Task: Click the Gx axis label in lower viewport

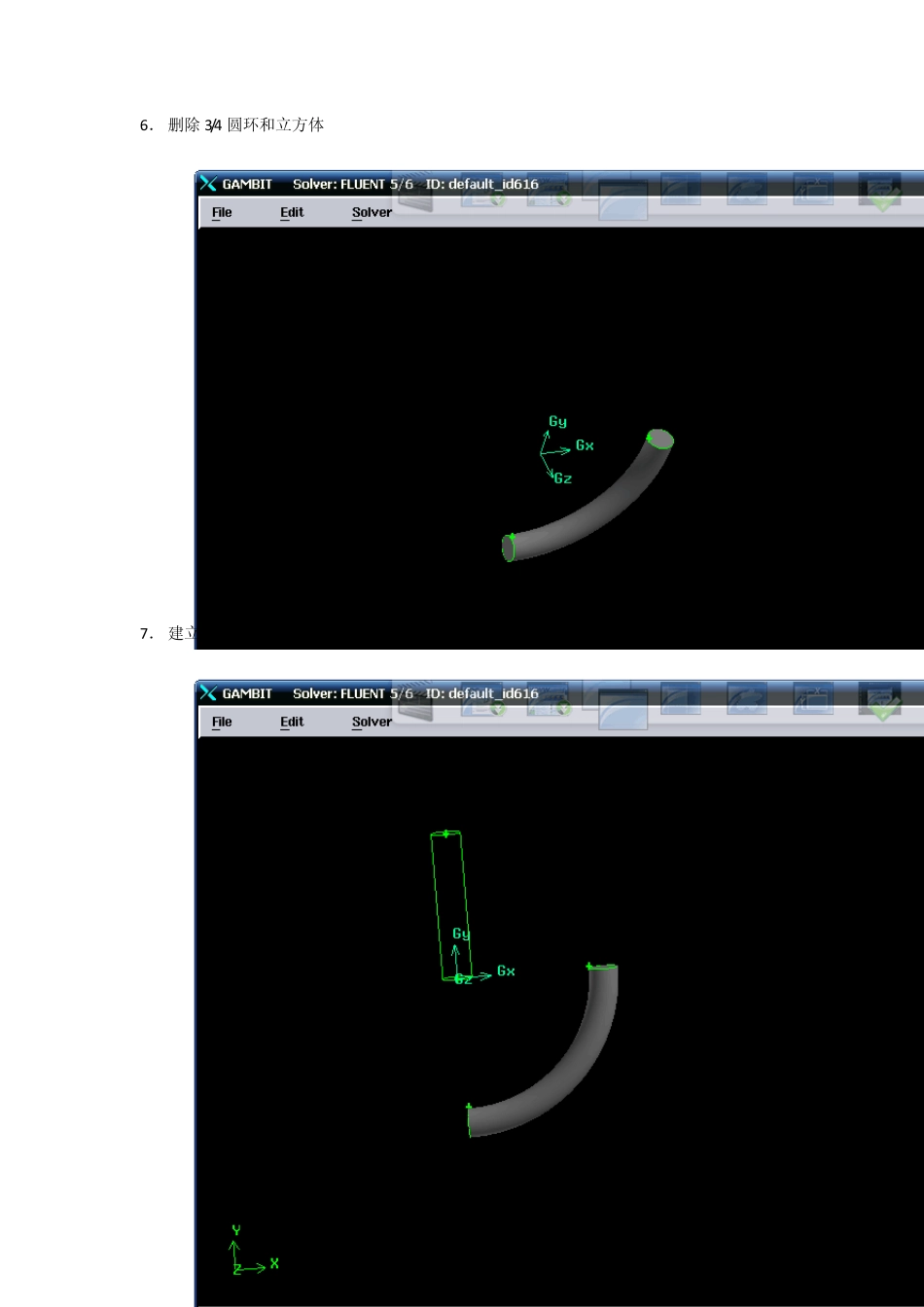Action: coord(506,971)
